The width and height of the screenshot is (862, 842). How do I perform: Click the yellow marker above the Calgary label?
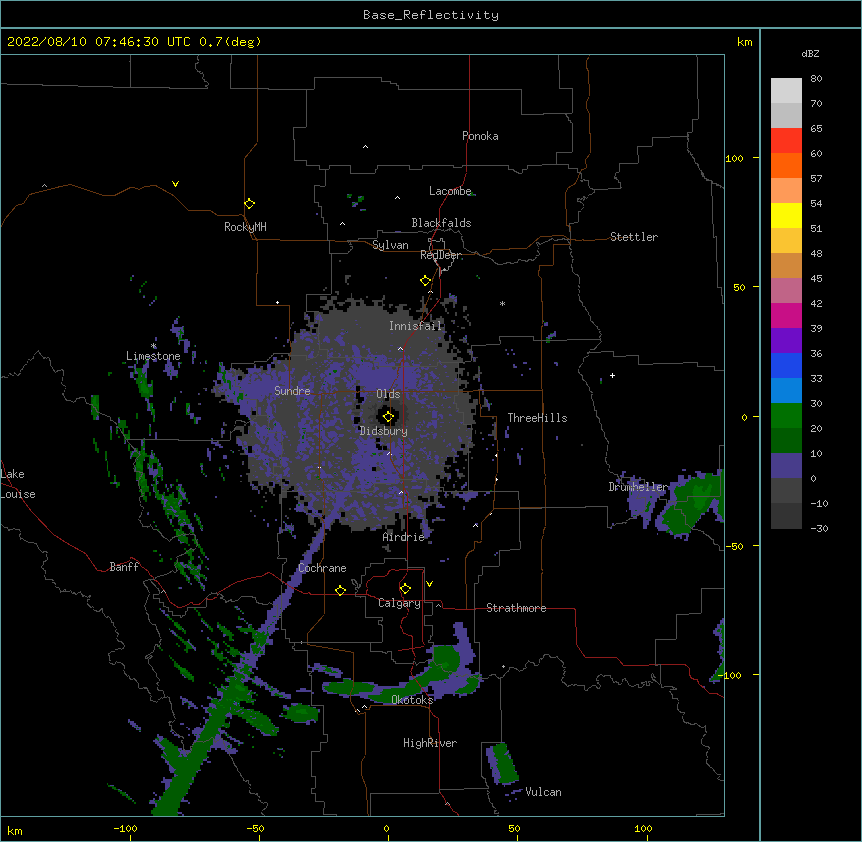(405, 589)
